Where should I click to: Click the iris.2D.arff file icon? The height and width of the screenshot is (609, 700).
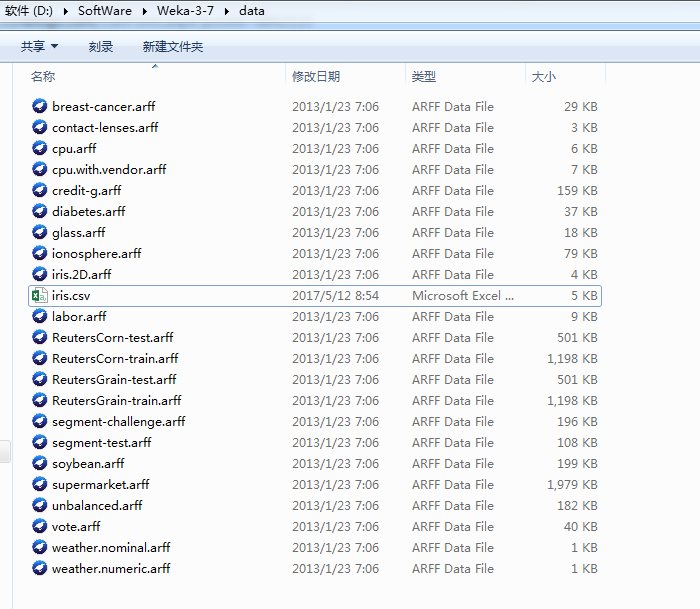(x=40, y=274)
